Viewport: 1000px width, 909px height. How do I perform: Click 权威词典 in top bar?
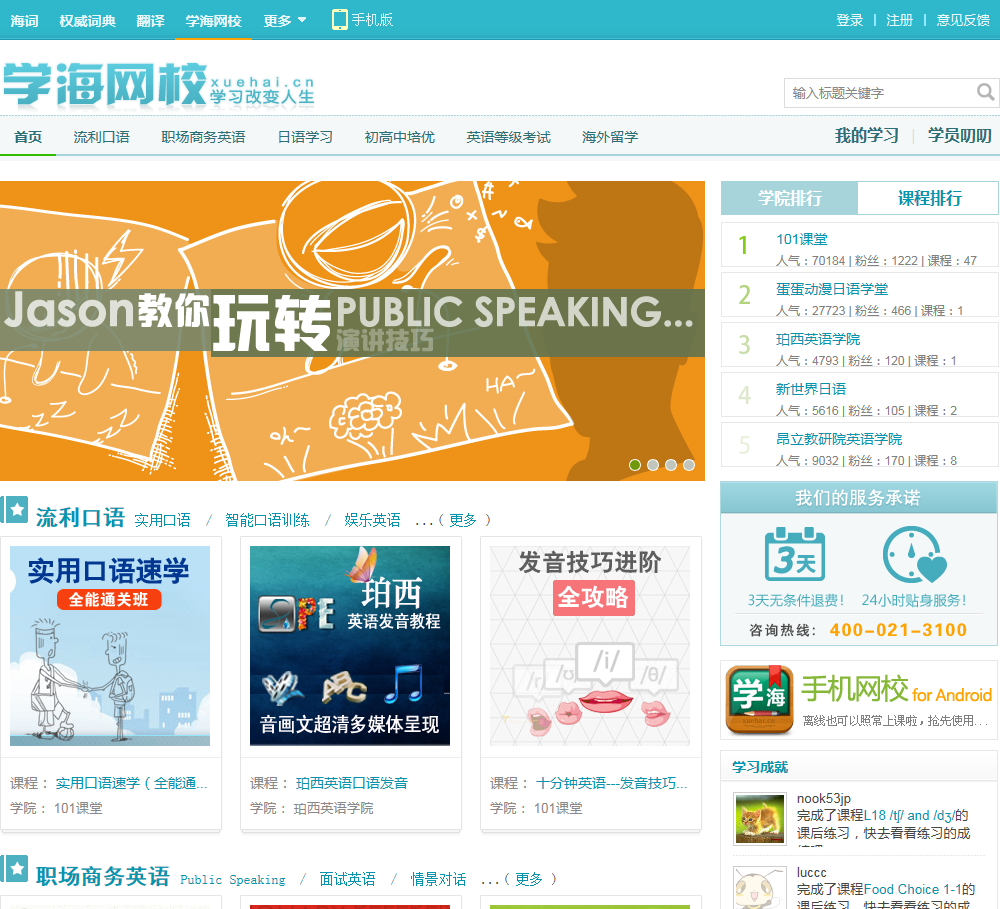click(x=87, y=20)
